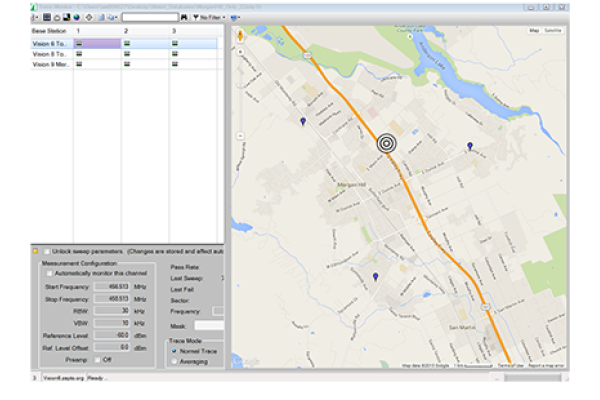Click the Mask input field
This screenshot has height=400, width=600.
pyautogui.click(x=209, y=326)
